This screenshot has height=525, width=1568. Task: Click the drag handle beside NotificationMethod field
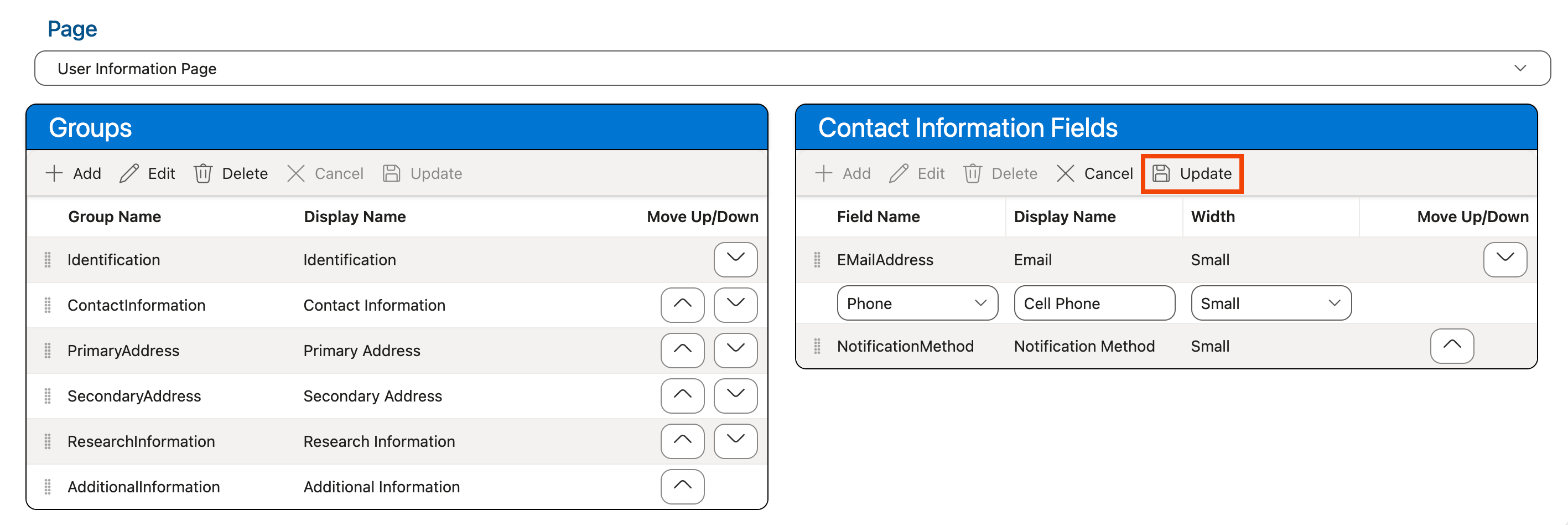[x=818, y=346]
